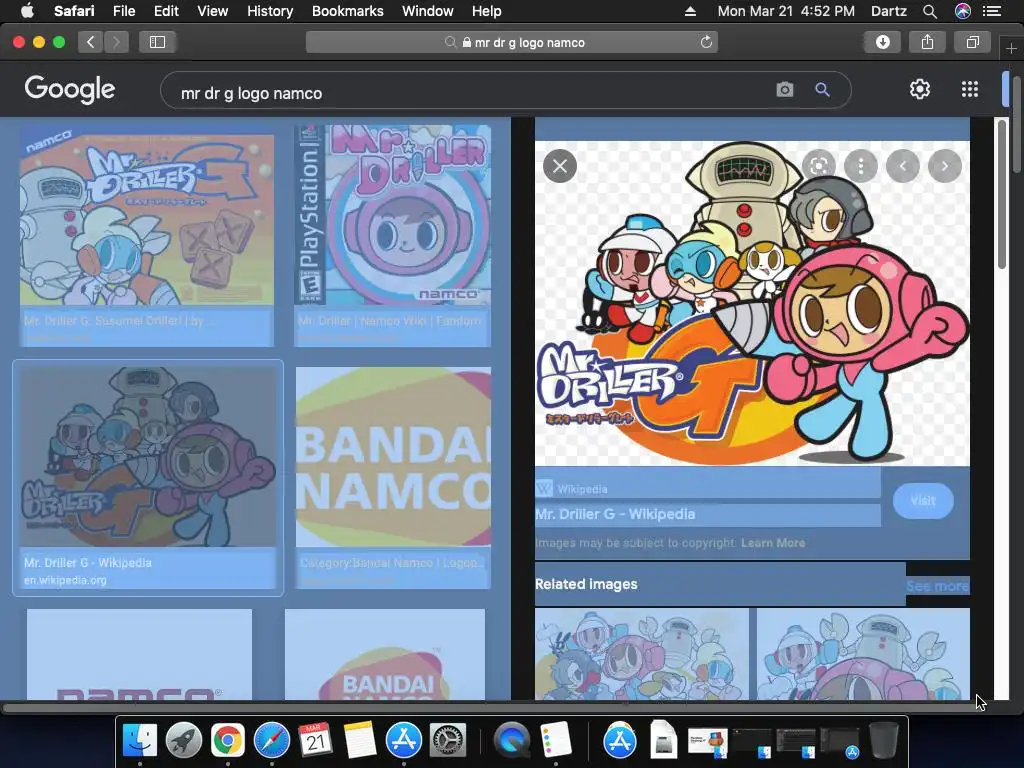Open the Bookmarks menu
The width and height of the screenshot is (1024, 768).
coord(347,11)
